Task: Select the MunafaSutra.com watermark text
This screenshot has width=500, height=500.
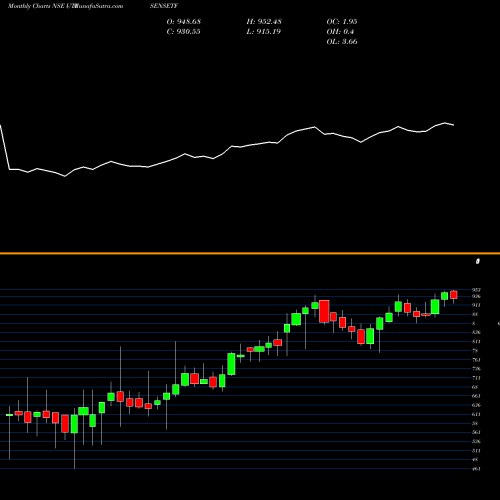Action: pos(98,6)
